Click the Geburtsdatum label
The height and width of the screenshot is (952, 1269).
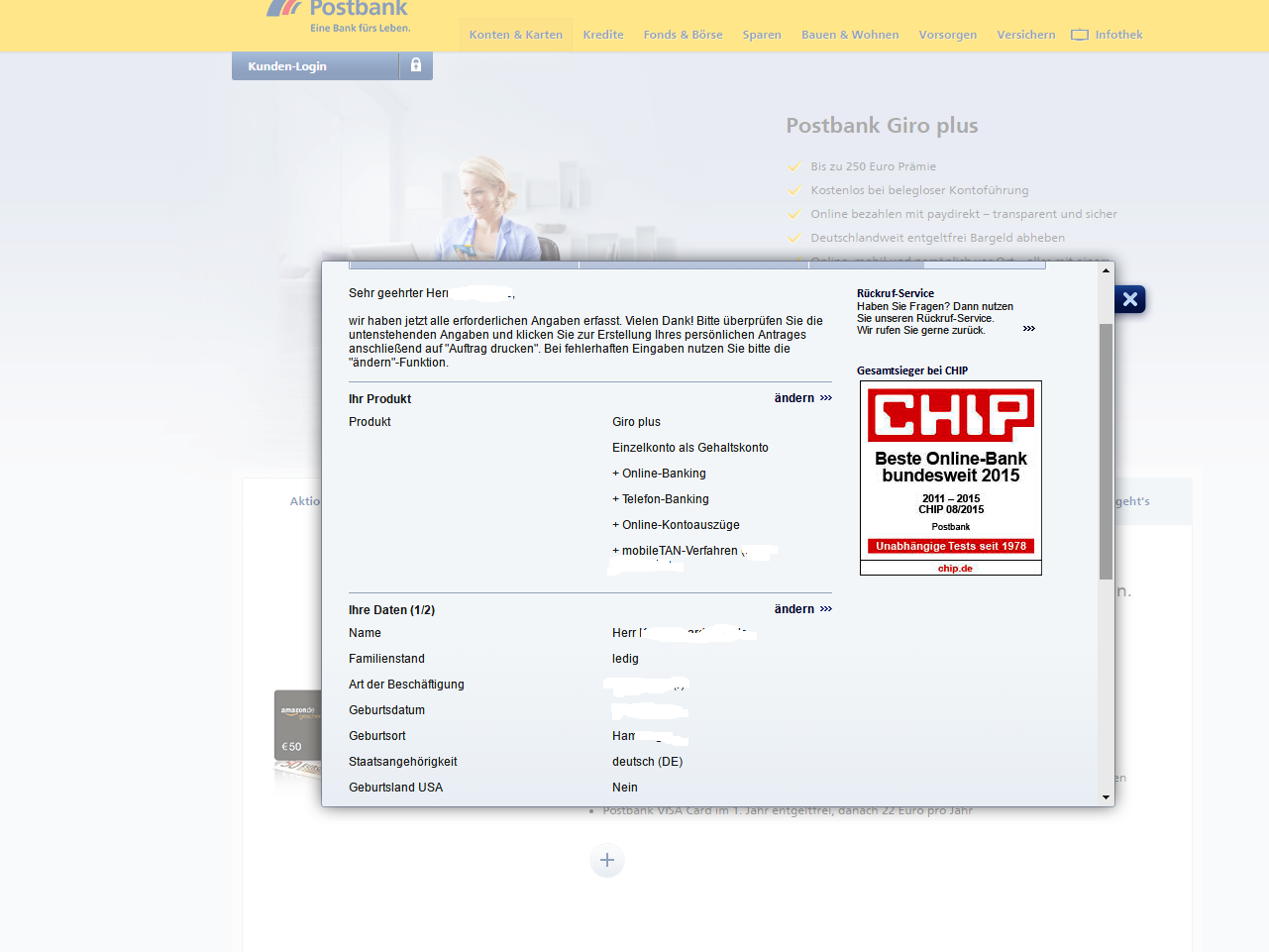[x=386, y=710]
